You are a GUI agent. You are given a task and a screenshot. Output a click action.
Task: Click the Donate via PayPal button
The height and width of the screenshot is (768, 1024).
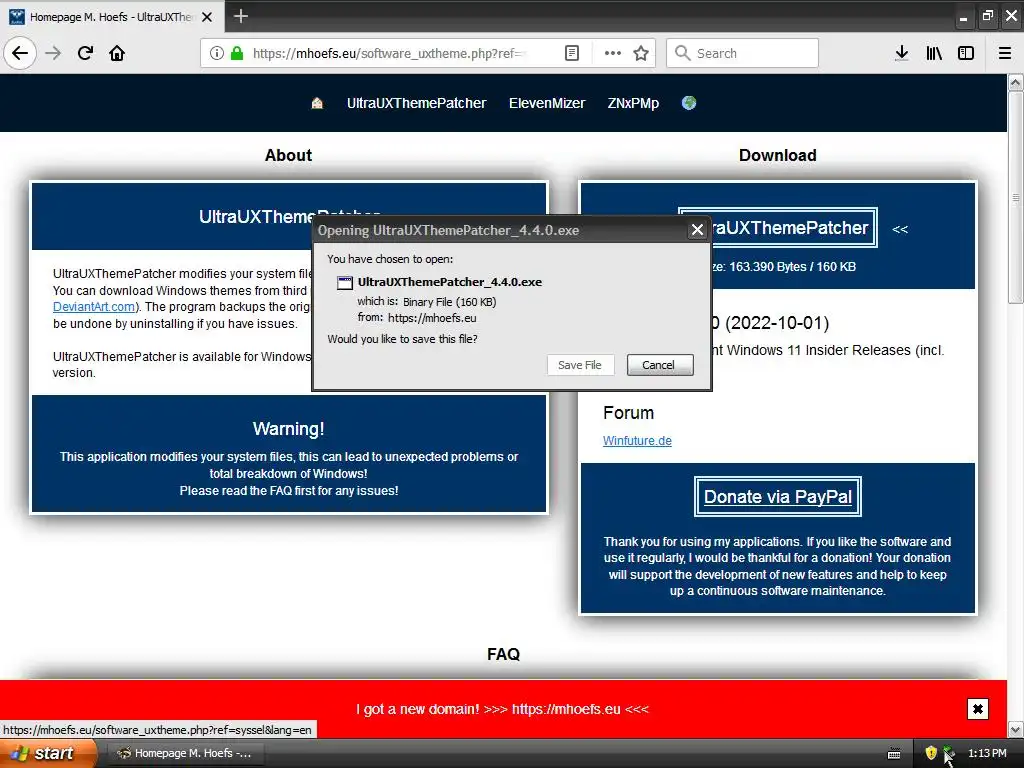click(778, 496)
